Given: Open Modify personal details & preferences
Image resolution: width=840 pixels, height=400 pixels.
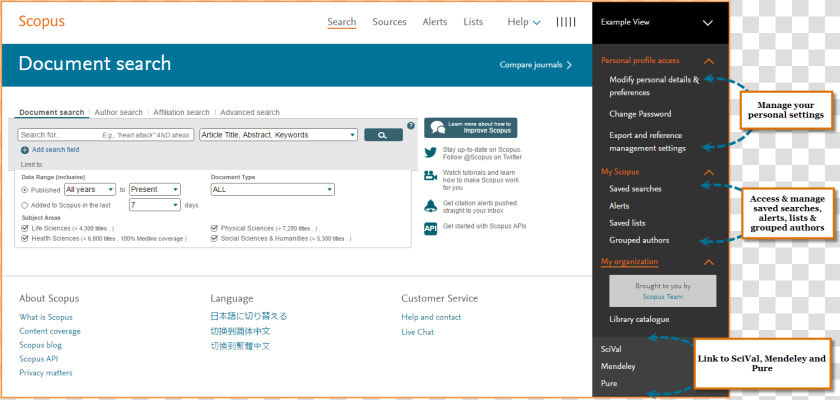Looking at the screenshot, I should [654, 86].
